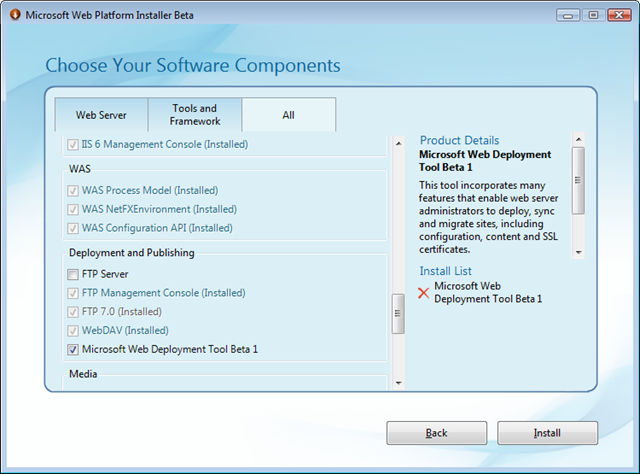The height and width of the screenshot is (474, 640).
Task: Close the Web Platform Installer window
Action: [619, 15]
